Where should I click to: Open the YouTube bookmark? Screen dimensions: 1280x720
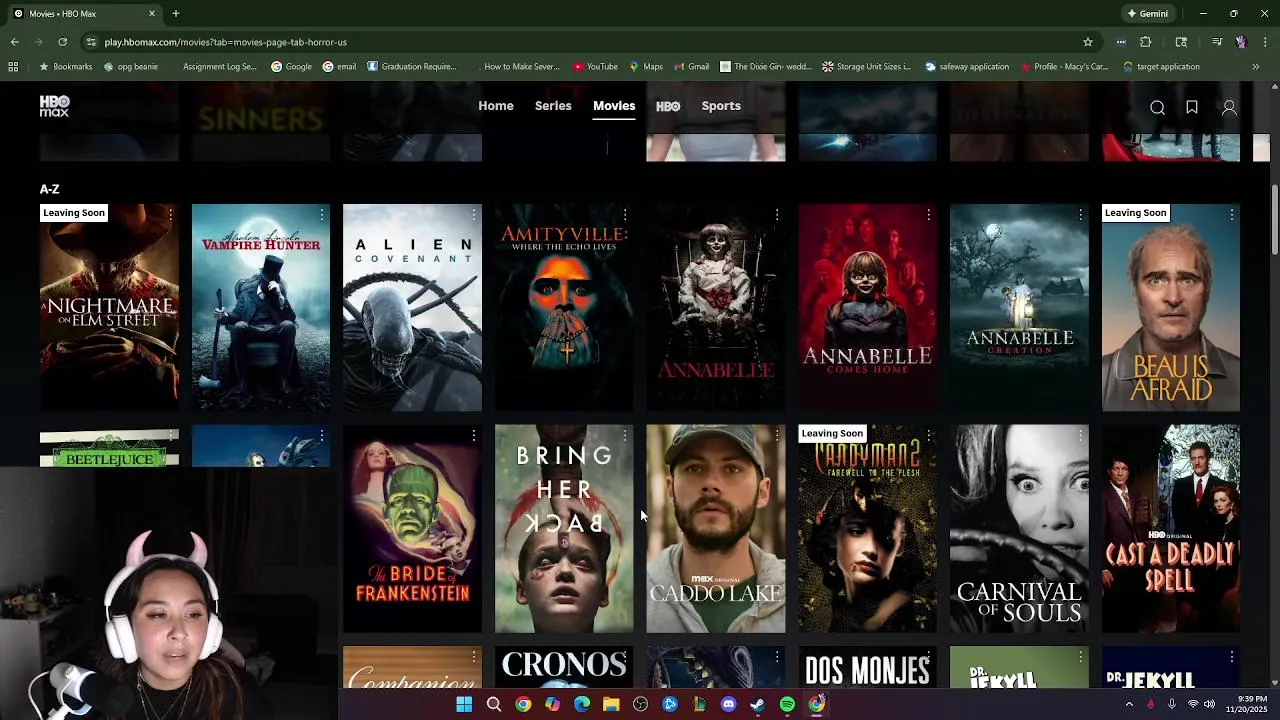click(x=596, y=67)
